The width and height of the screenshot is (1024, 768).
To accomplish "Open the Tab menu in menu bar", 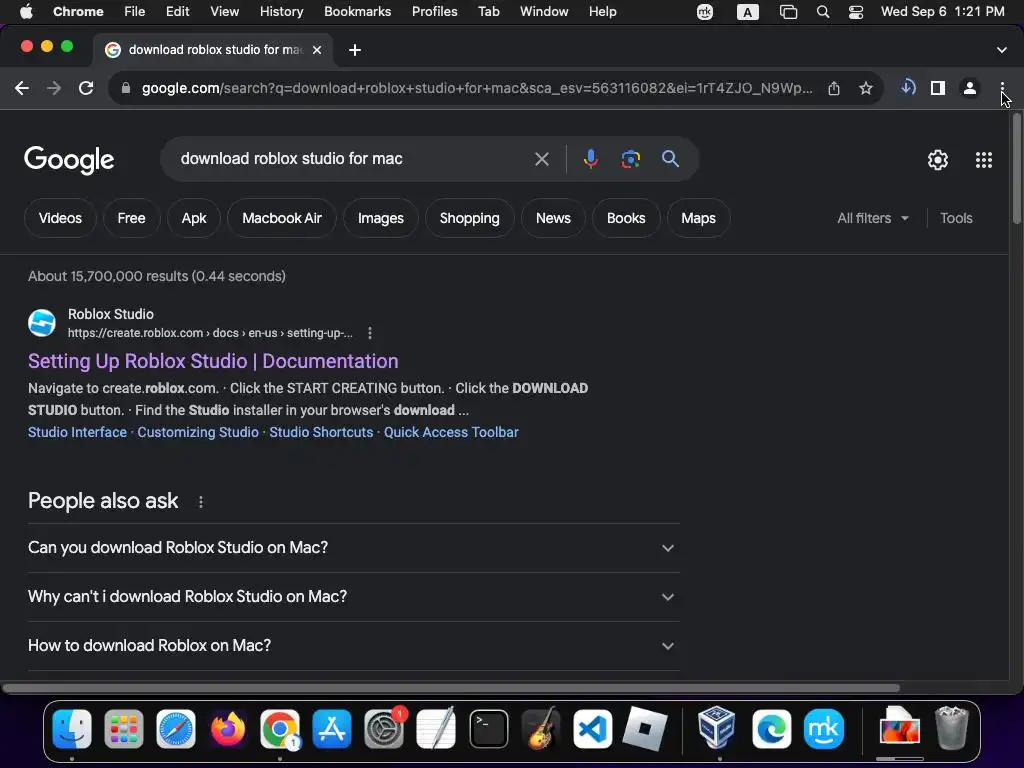I will coord(488,12).
